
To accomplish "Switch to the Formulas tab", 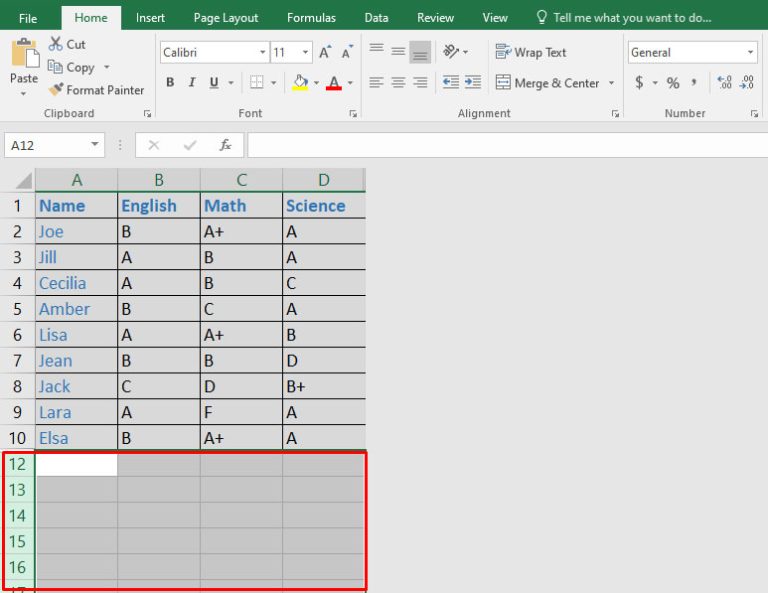I will (312, 18).
